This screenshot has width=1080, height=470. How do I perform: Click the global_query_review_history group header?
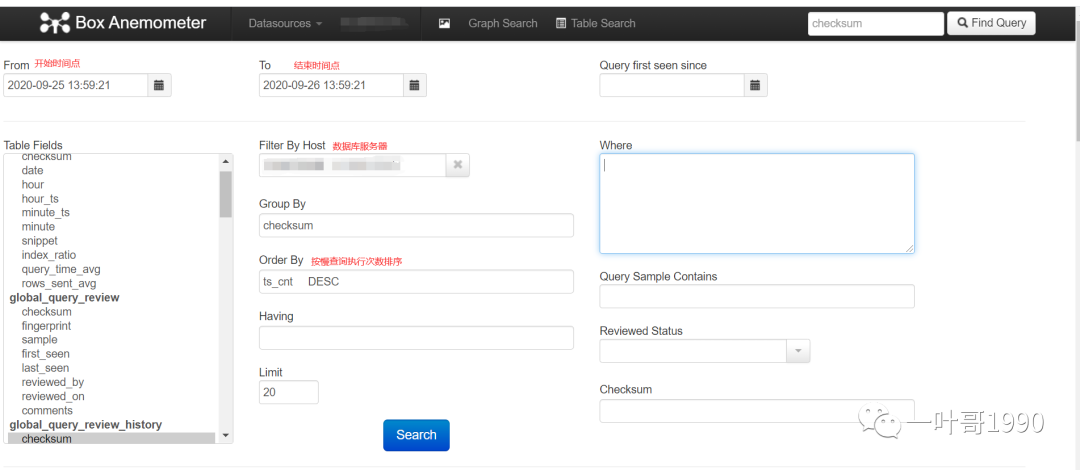click(85, 425)
